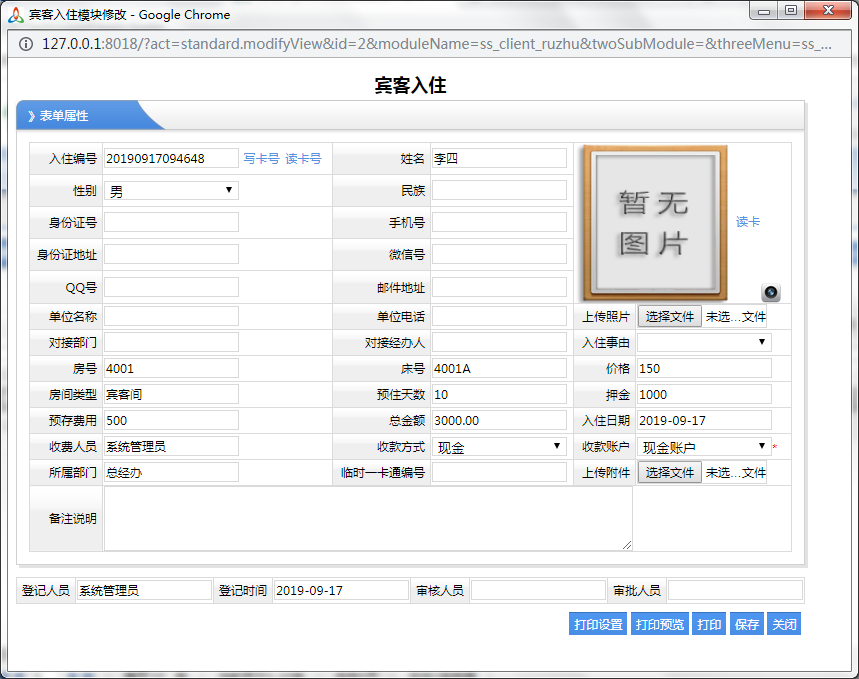Click the 读卡 link beside photo
859x679 pixels.
click(x=748, y=222)
